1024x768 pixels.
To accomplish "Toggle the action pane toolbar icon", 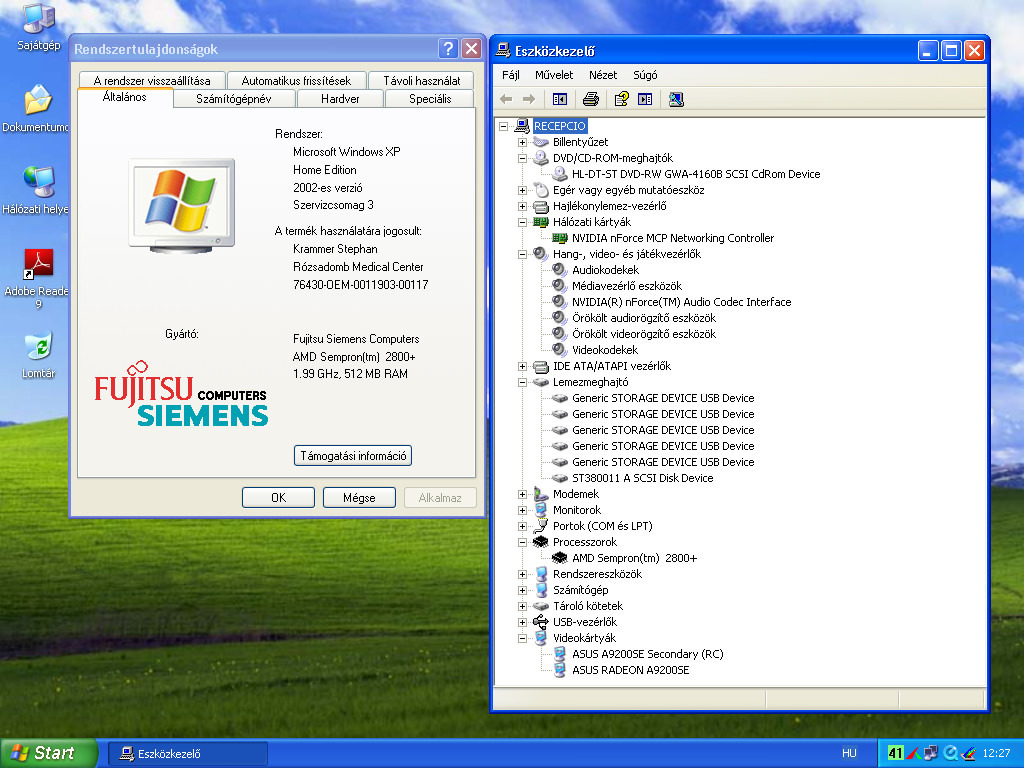I will (x=645, y=99).
